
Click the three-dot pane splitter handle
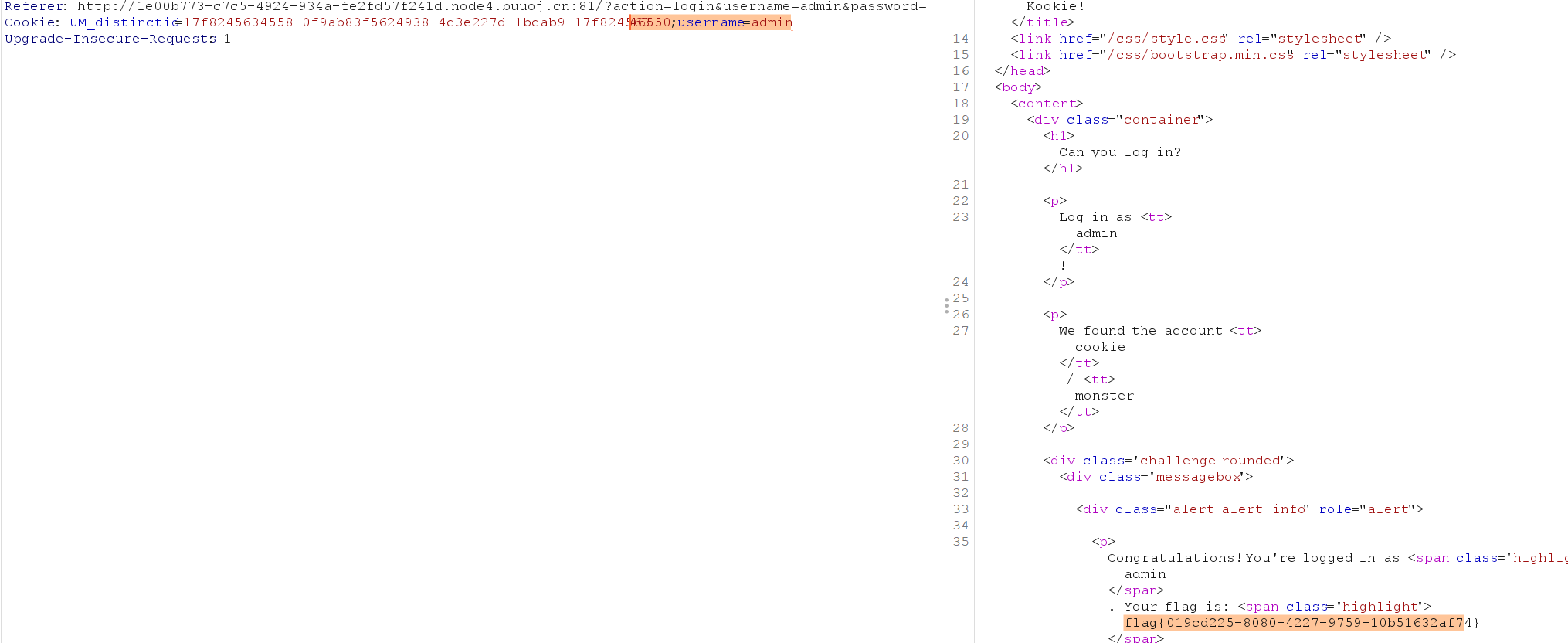point(946,306)
